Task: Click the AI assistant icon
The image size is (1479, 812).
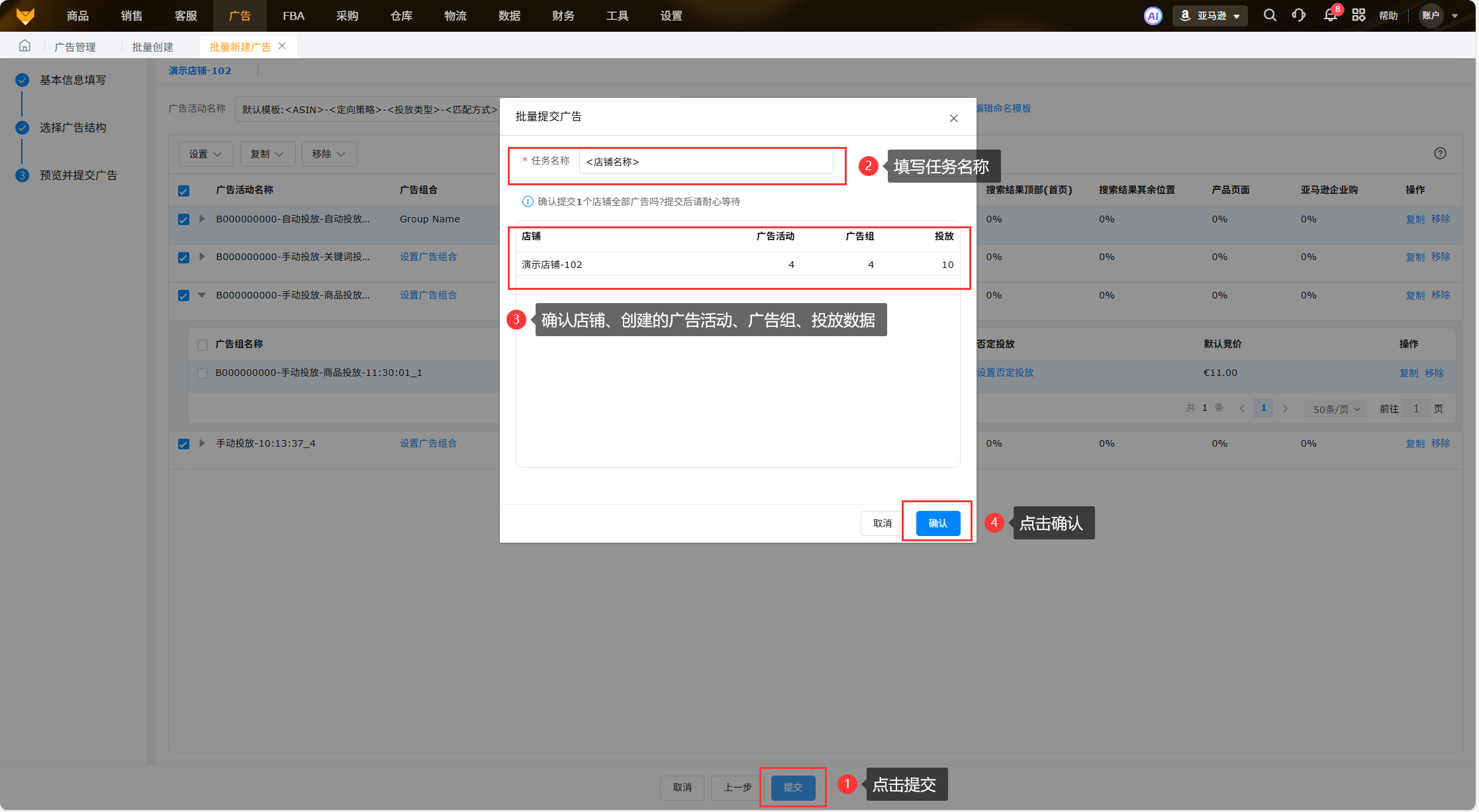Action: [x=1153, y=16]
